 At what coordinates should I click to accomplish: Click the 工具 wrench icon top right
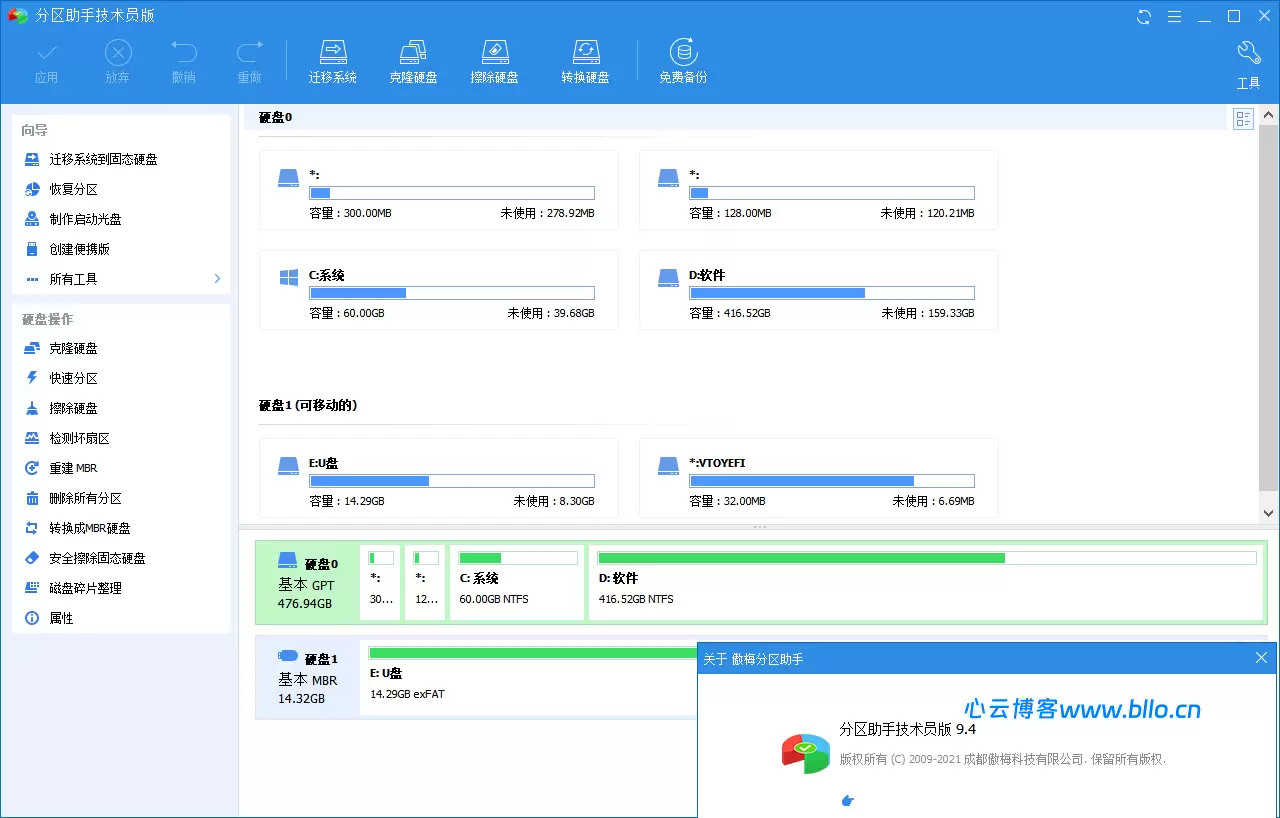1248,52
